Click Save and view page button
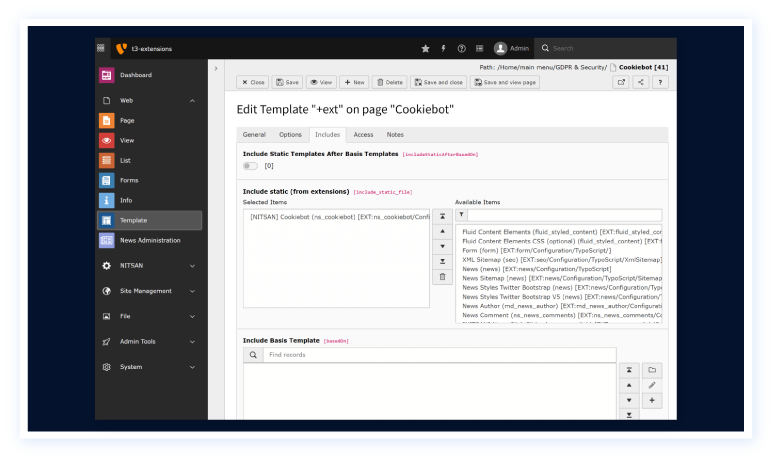The width and height of the screenshot is (770, 456). 505,82
